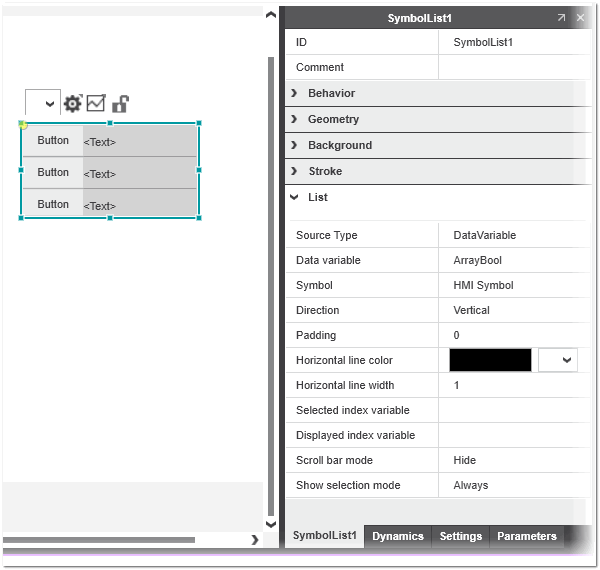Open the gear settings icon above symbol list
This screenshot has height=570, width=600.
(73, 103)
